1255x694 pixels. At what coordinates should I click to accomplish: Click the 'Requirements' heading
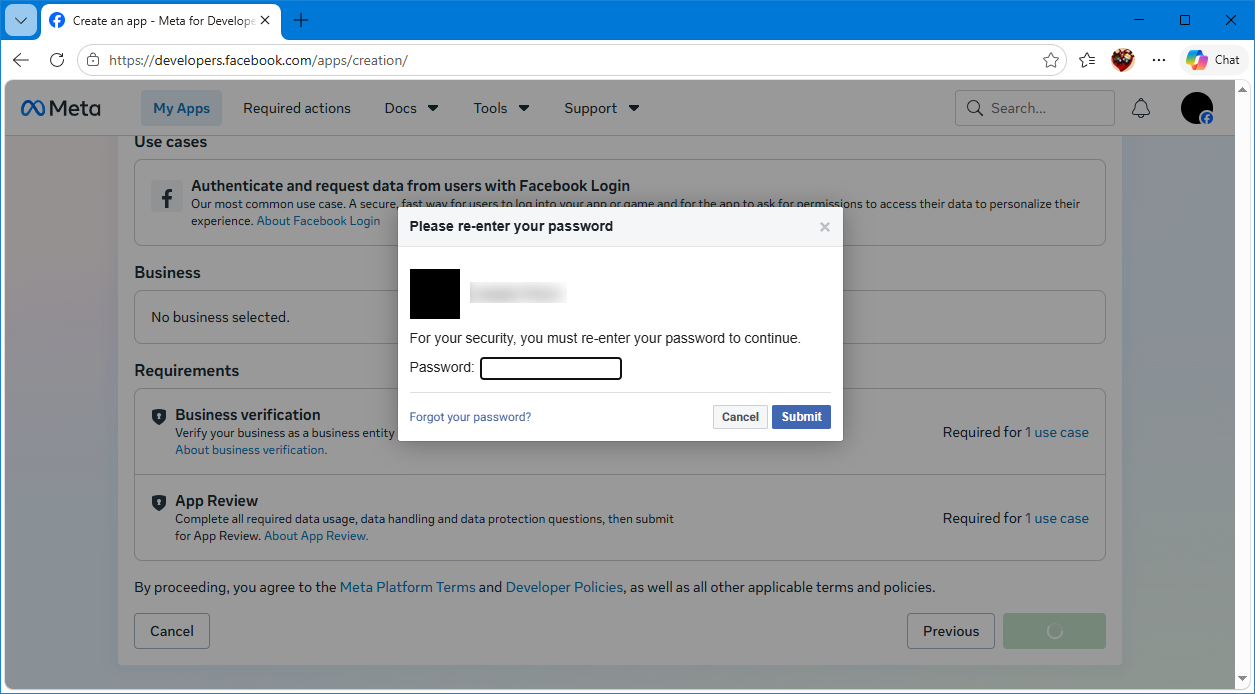tap(187, 370)
